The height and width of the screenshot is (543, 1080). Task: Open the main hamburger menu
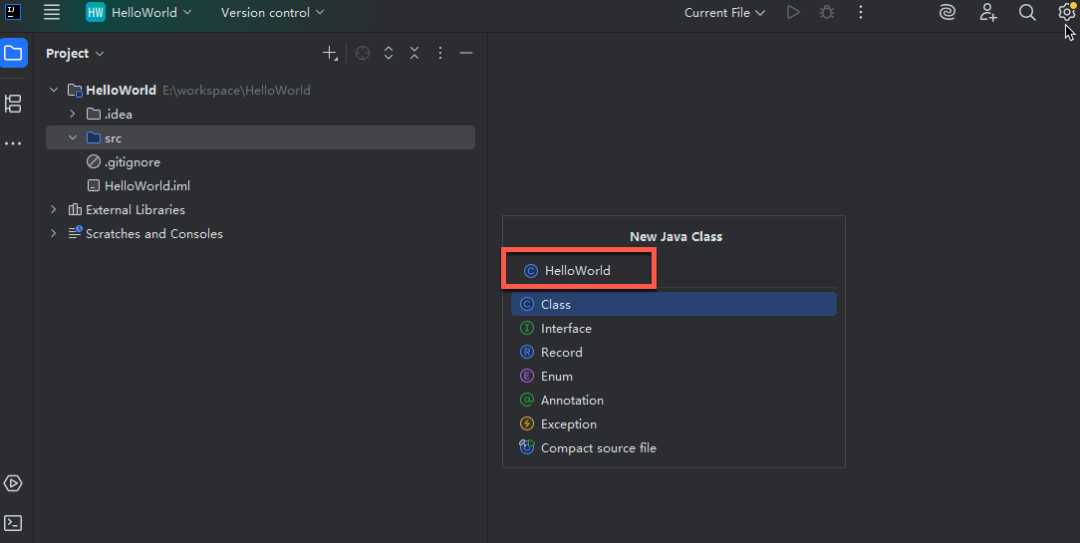coord(52,12)
